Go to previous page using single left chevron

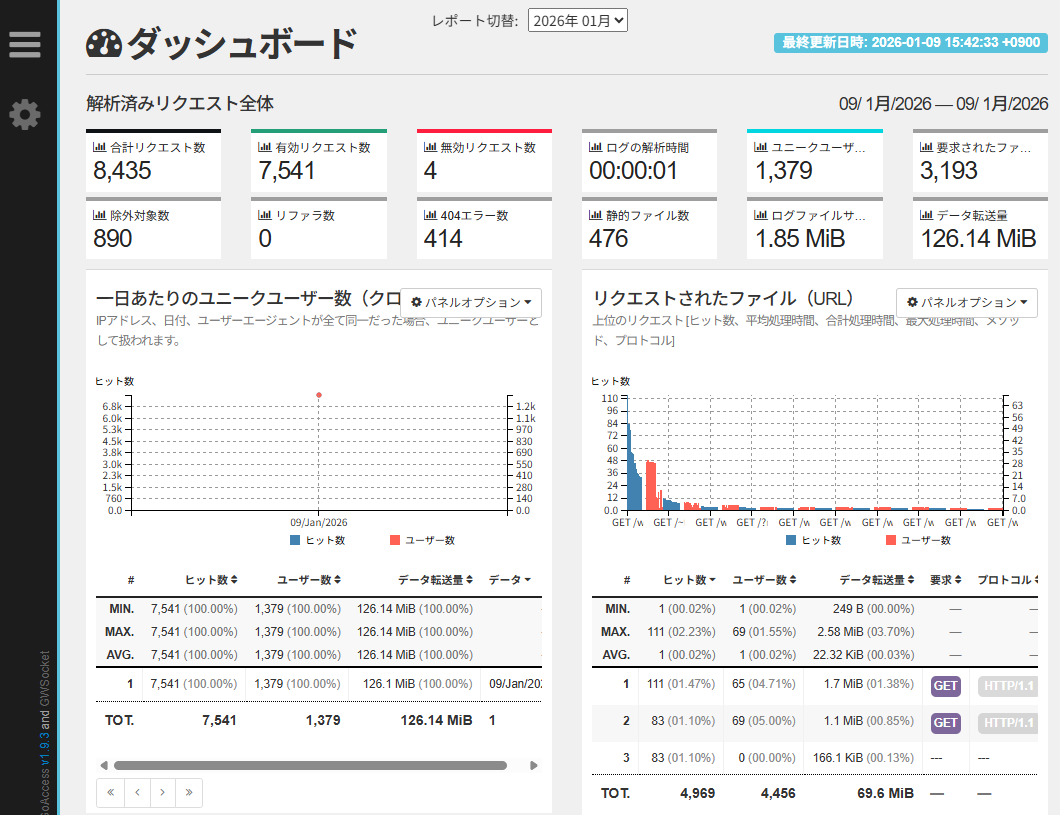pyautogui.click(x=136, y=793)
